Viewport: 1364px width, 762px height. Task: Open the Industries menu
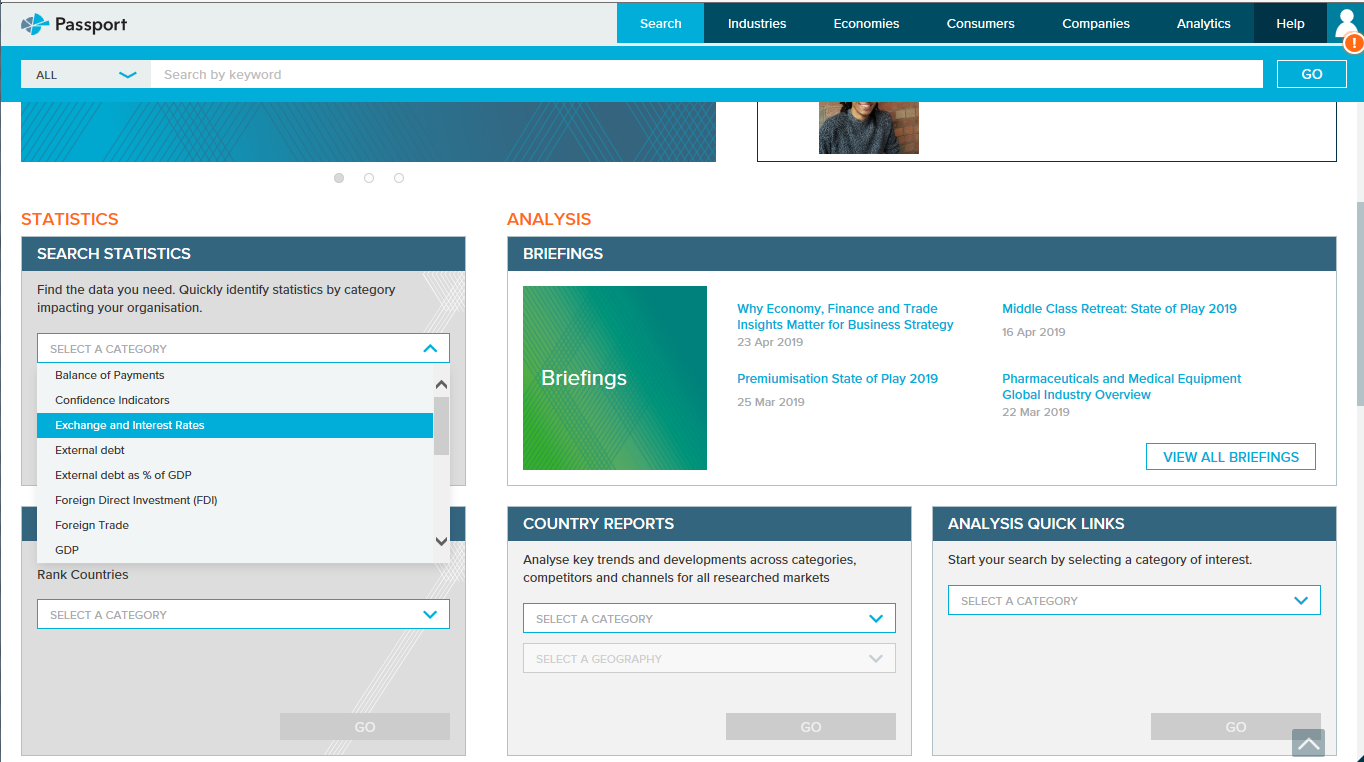tap(757, 24)
